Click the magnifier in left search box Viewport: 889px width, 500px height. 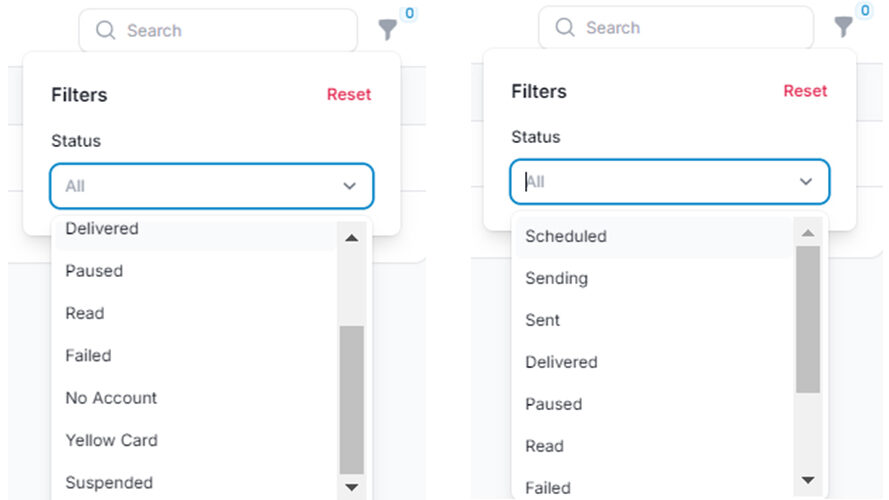(x=105, y=30)
